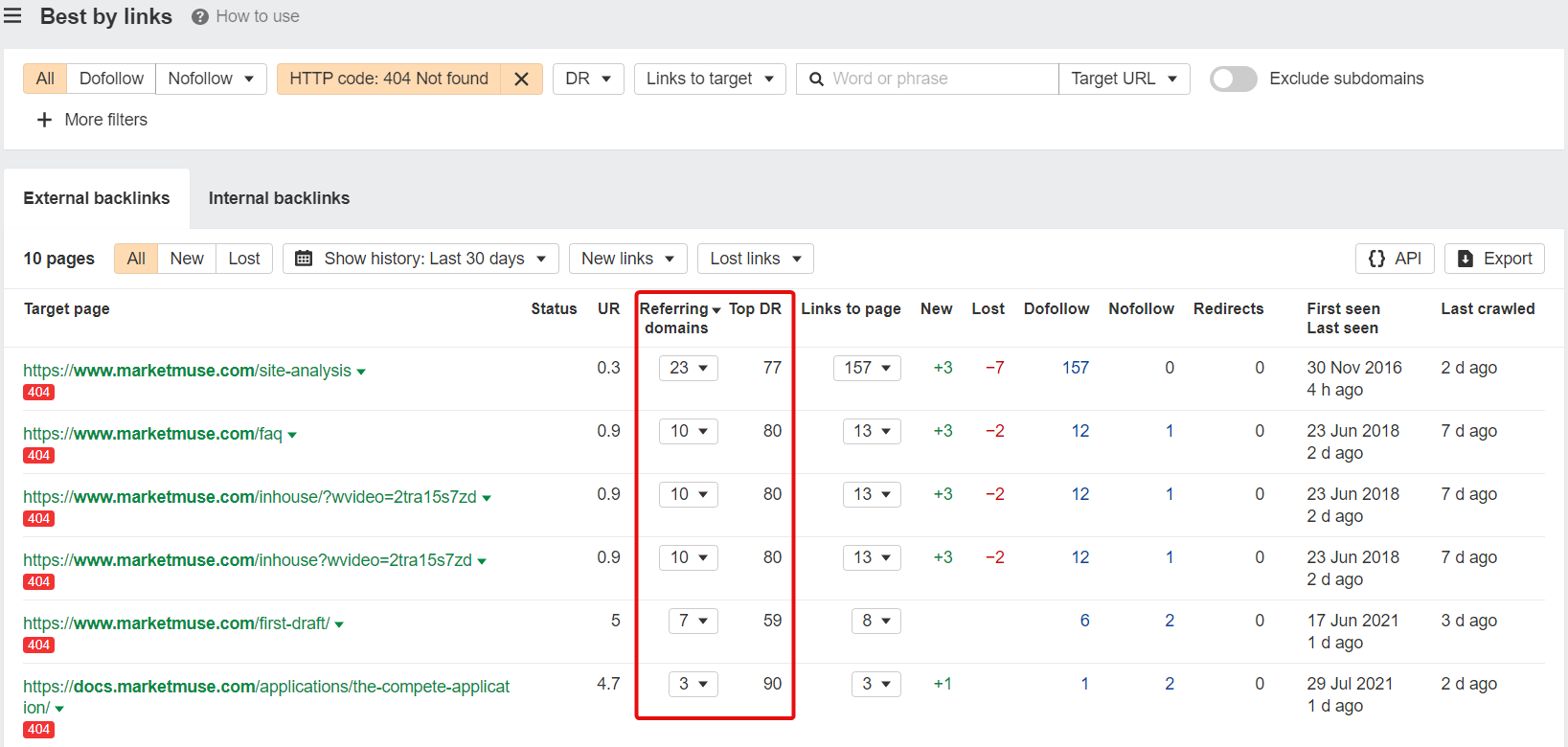
Task: Open referring domains 23 dropdown for site-analysis
Action: coord(689,368)
